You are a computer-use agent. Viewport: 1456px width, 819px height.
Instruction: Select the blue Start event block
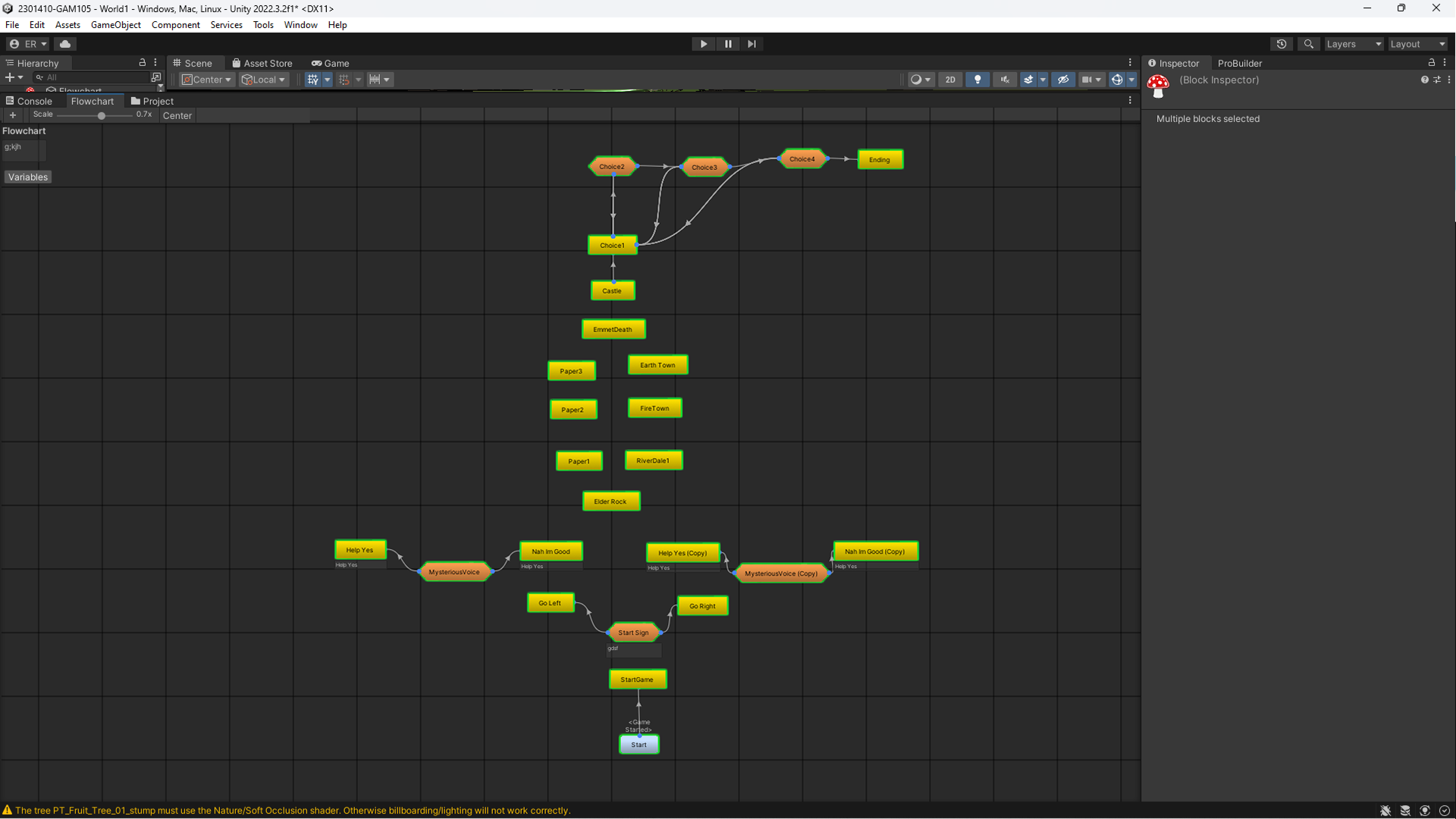[639, 745]
